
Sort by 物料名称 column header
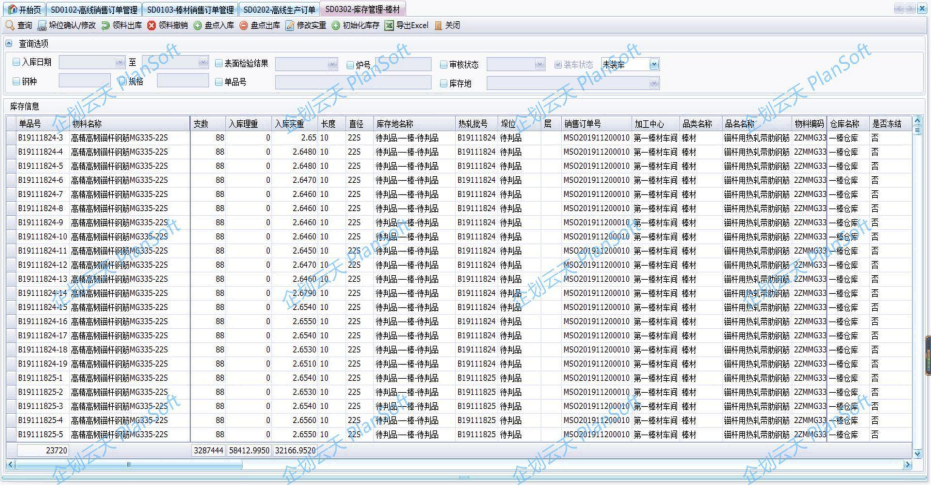129,123
